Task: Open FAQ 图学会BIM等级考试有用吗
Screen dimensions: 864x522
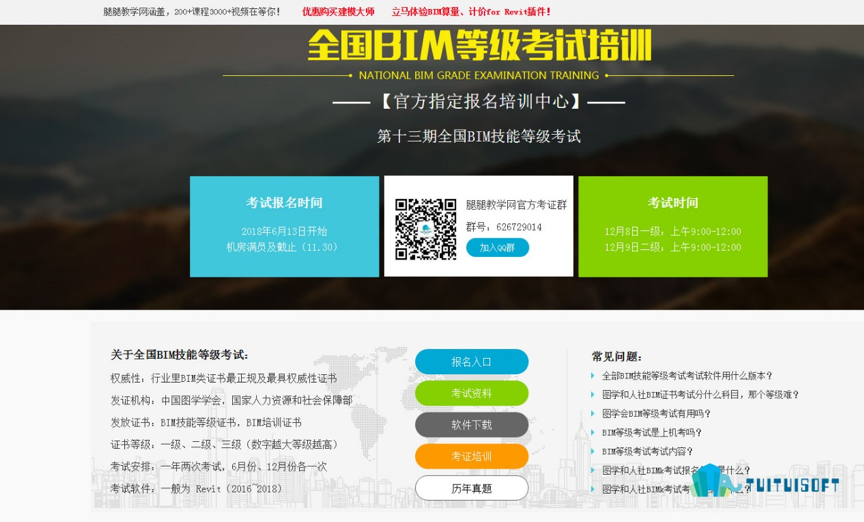Action: [x=656, y=413]
